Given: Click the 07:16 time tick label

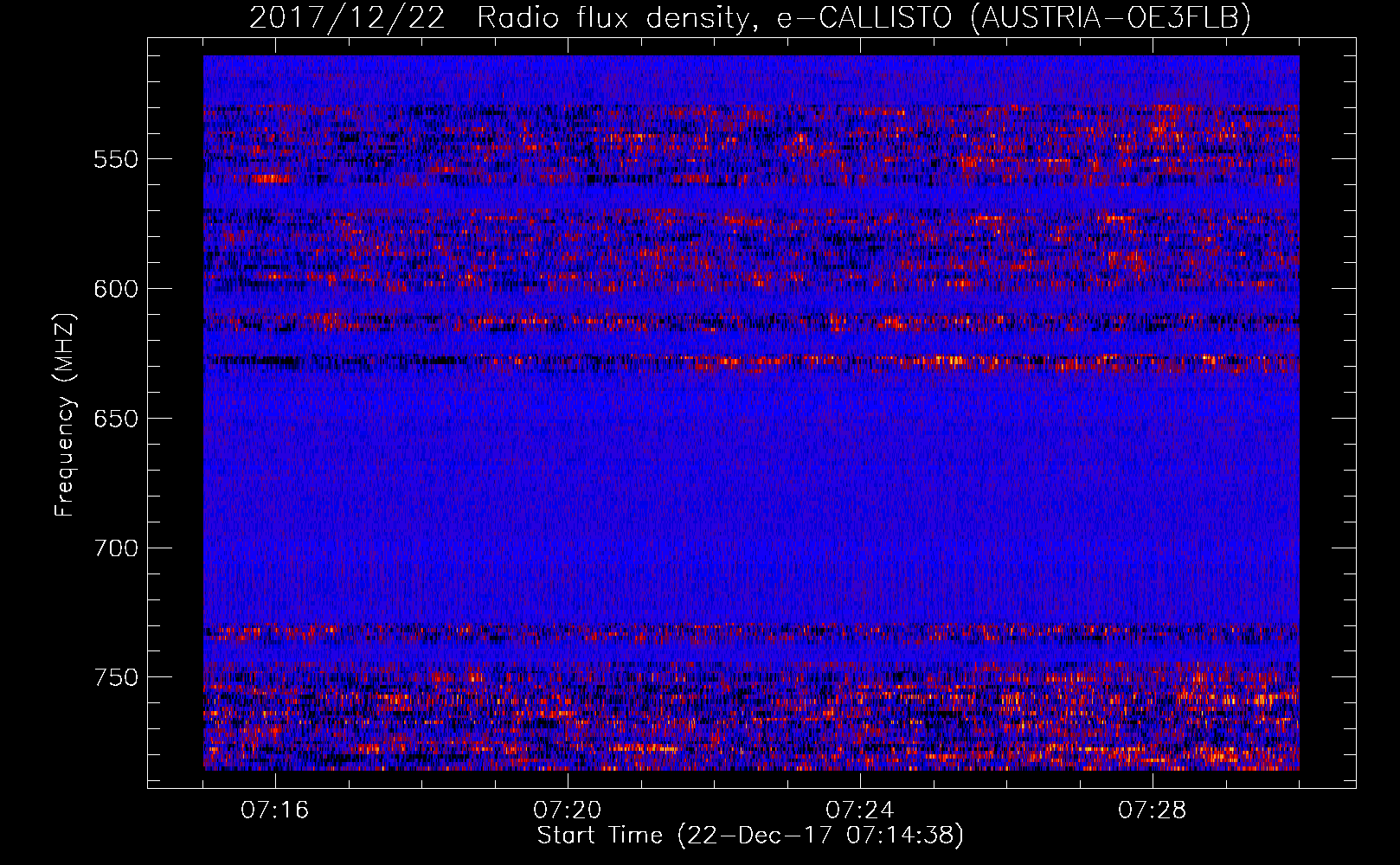Looking at the screenshot, I should [275, 811].
